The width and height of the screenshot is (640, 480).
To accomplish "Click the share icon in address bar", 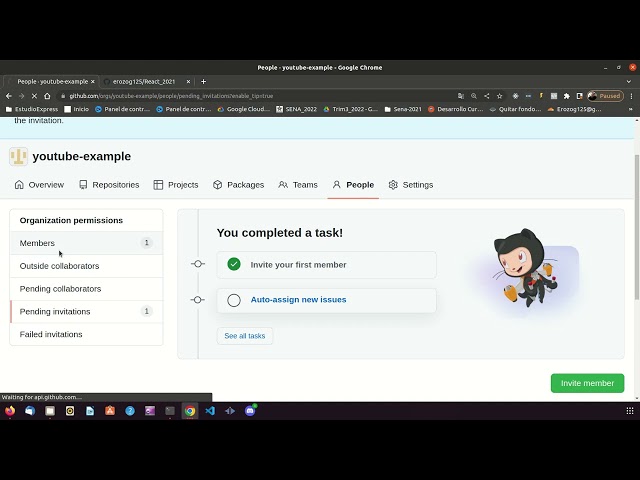I will (x=487, y=96).
